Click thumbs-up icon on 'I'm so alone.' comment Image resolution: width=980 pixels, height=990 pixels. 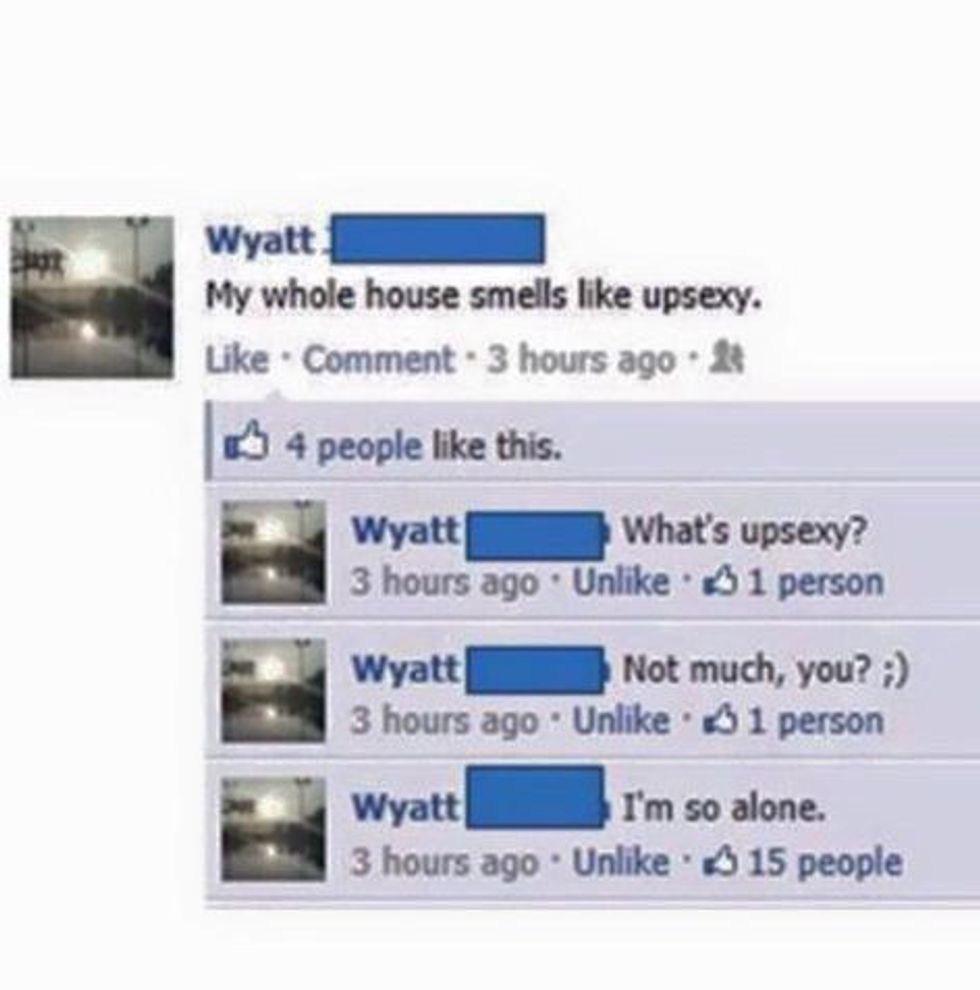[721, 861]
